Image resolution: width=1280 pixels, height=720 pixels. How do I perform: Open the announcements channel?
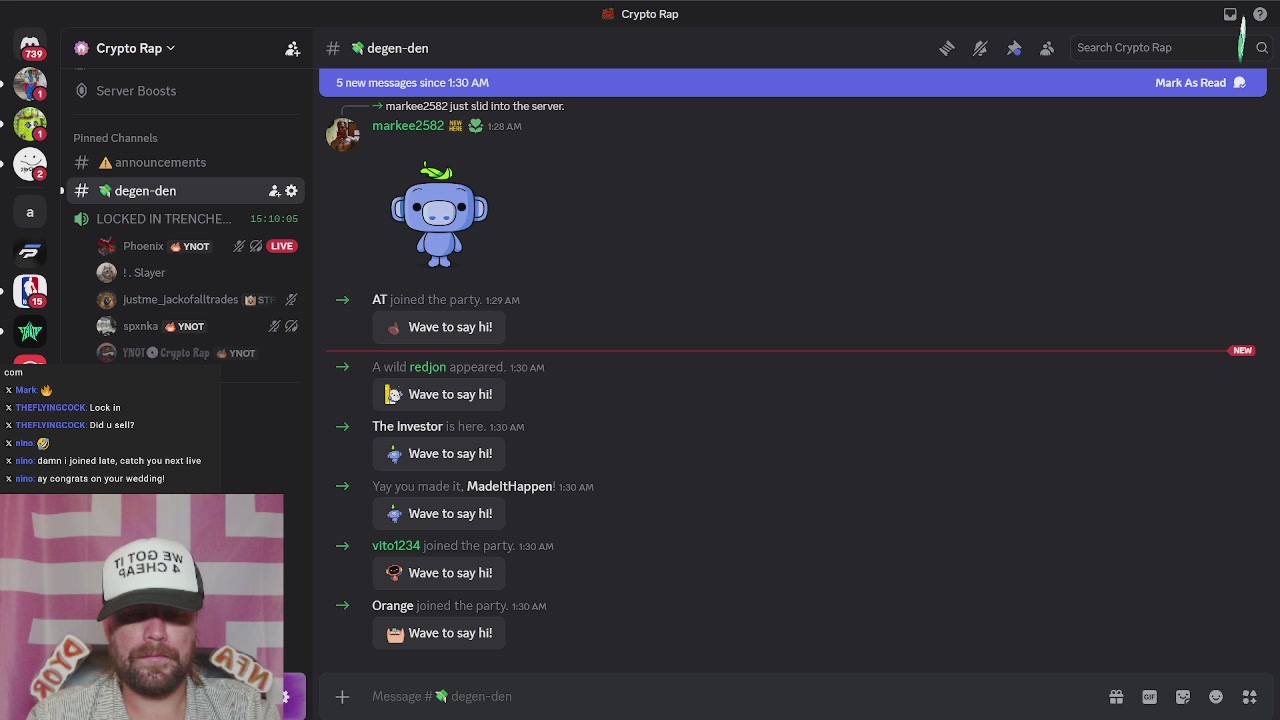[x=185, y=163]
